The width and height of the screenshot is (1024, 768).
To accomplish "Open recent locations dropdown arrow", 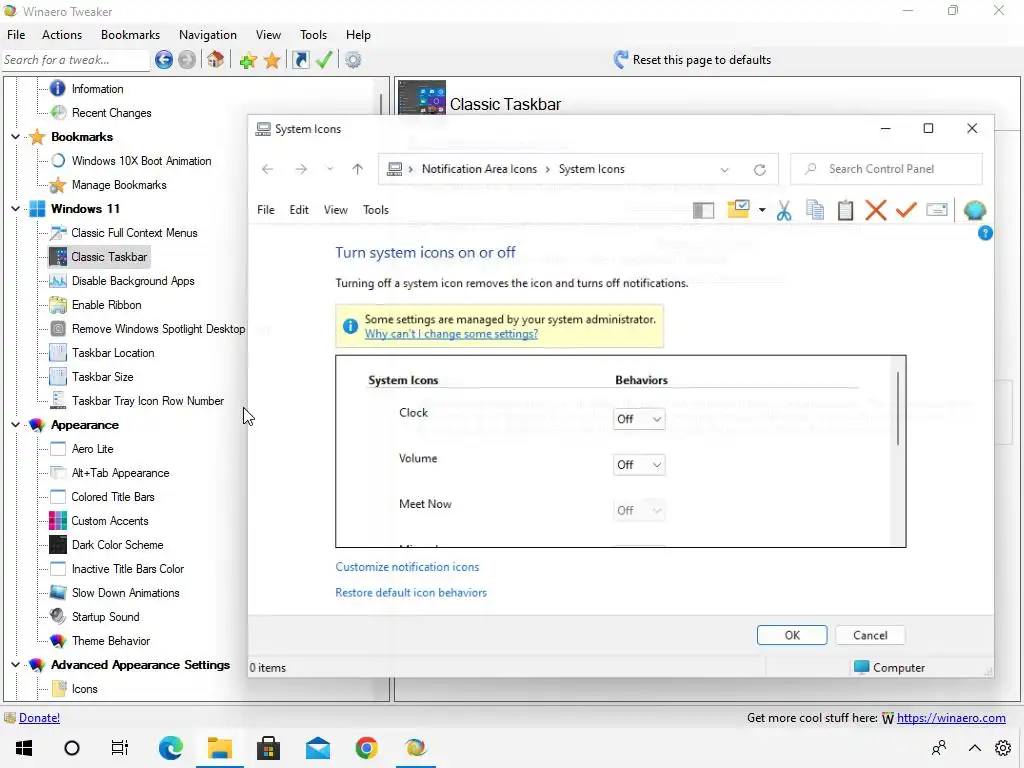I will click(x=330, y=169).
